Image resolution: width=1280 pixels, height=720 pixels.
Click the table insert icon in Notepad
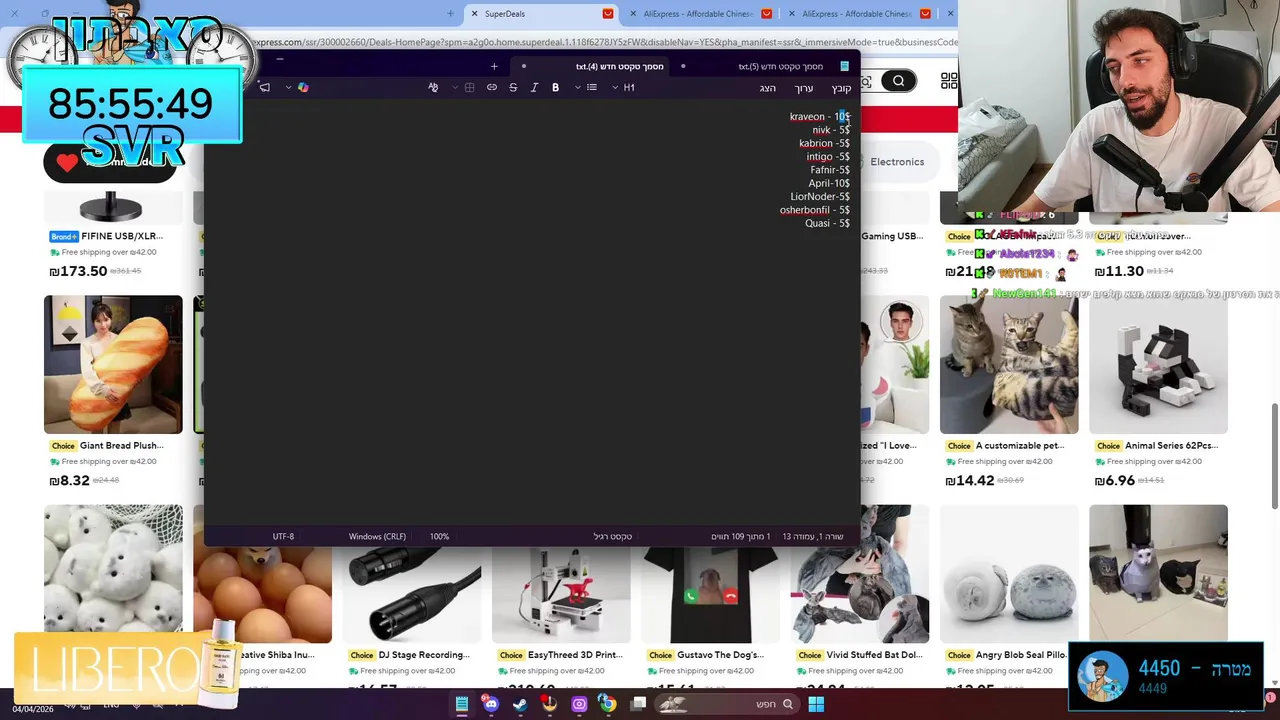point(469,88)
